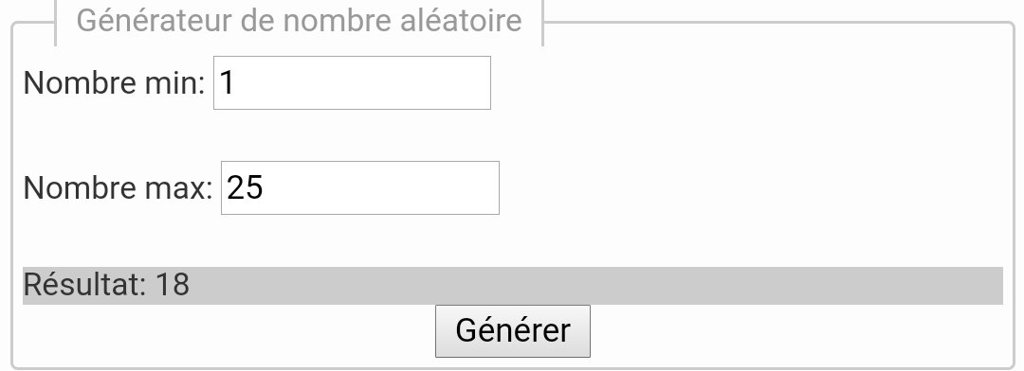Screen dimensions: 1024x371
Task: Focus the Nombre min input field
Action: pos(352,83)
